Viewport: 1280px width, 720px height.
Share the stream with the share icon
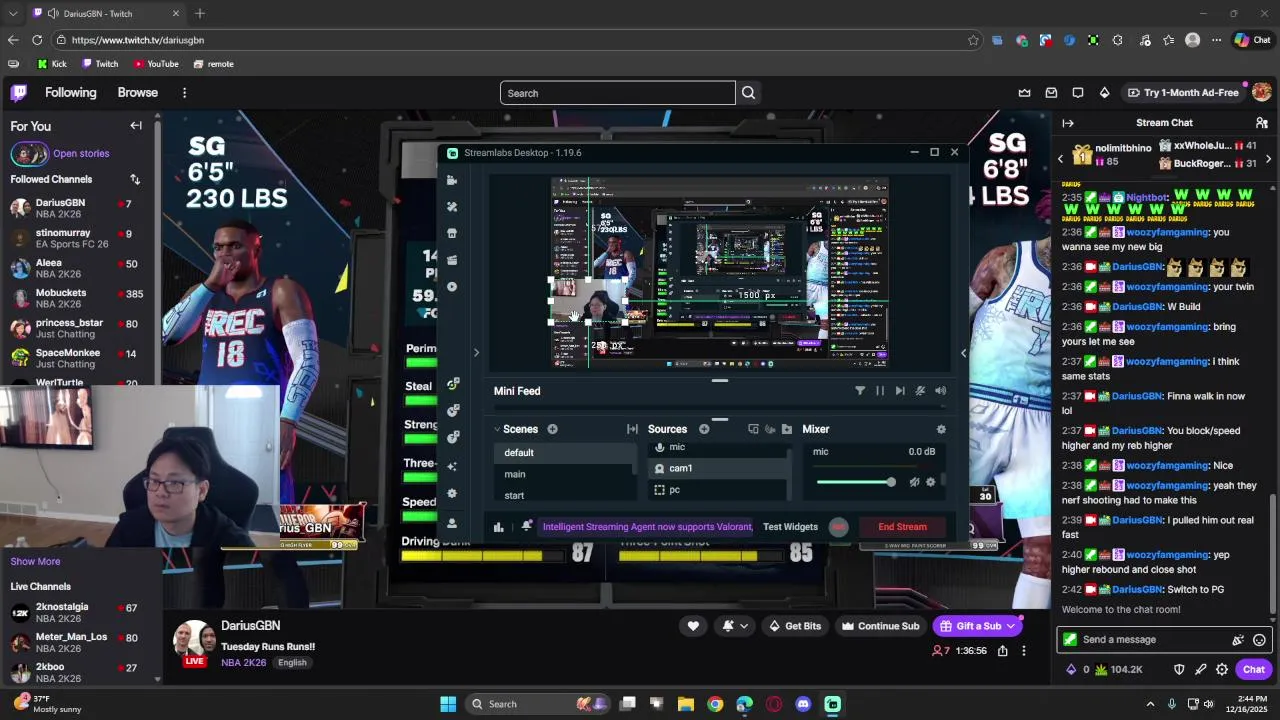[1003, 651]
